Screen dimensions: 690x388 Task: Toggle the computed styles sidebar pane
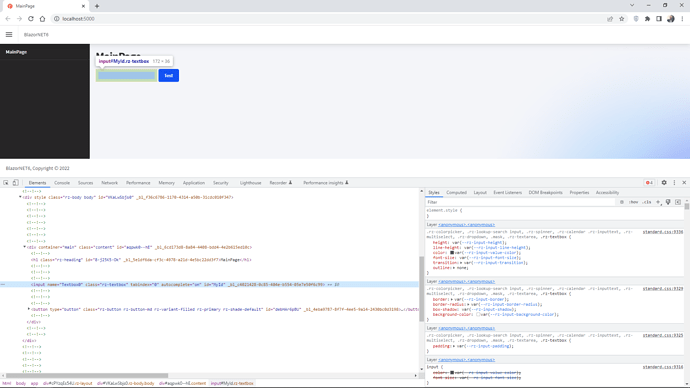(x=678, y=202)
